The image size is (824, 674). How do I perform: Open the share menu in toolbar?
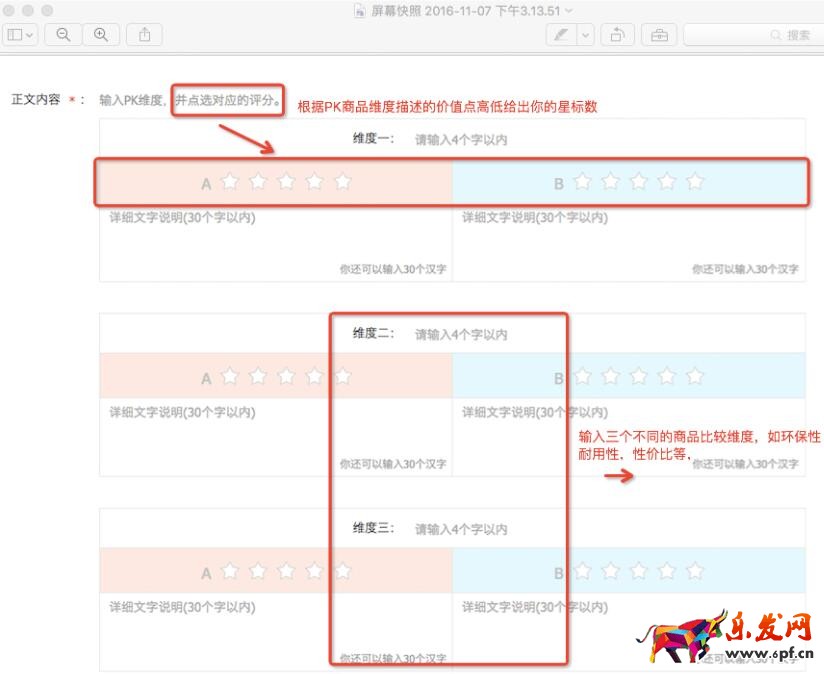tap(145, 34)
